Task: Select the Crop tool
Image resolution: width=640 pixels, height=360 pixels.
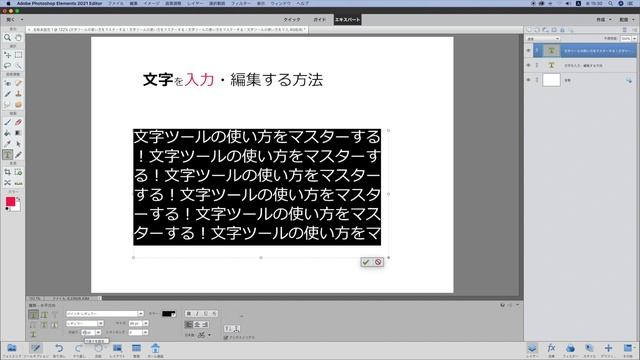Action: pyautogui.click(x=7, y=172)
